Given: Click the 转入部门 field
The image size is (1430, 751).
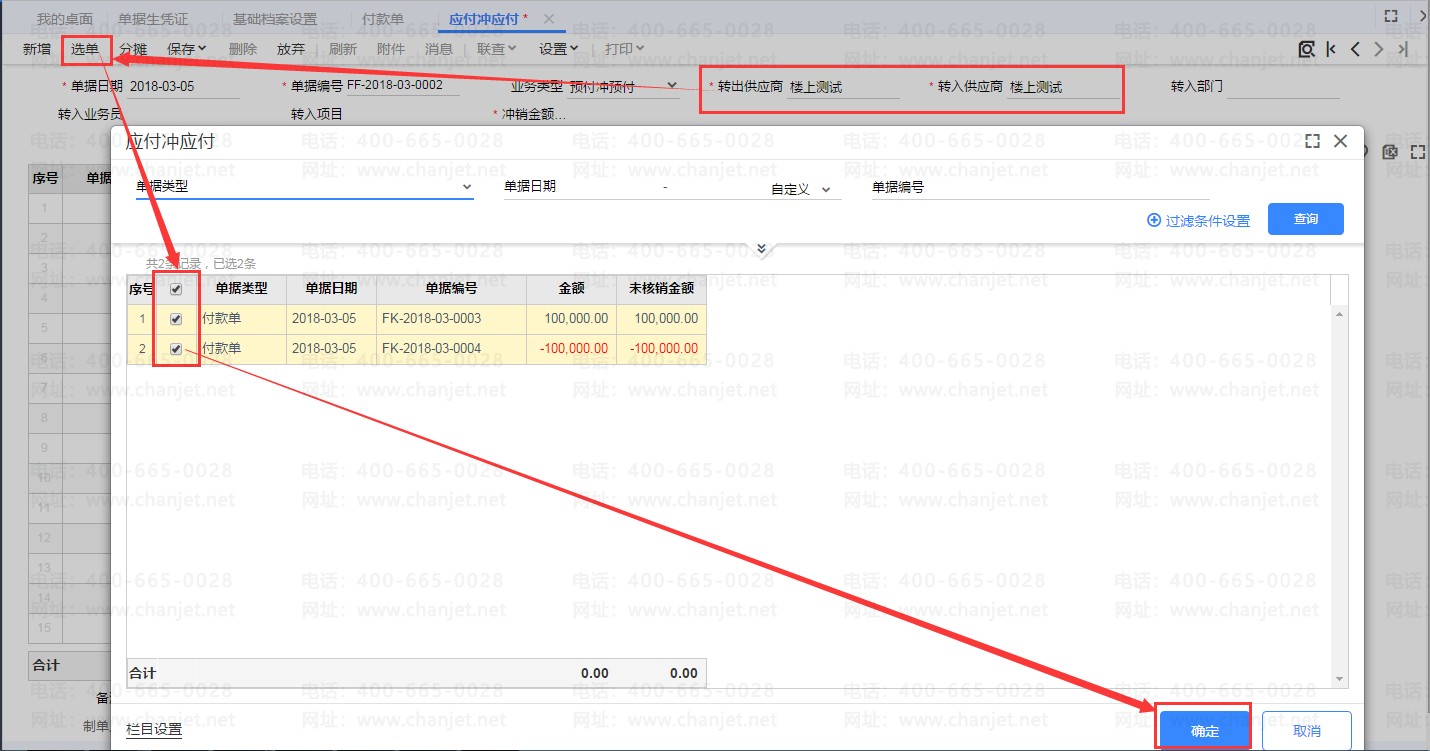Looking at the screenshot, I should (x=1283, y=87).
